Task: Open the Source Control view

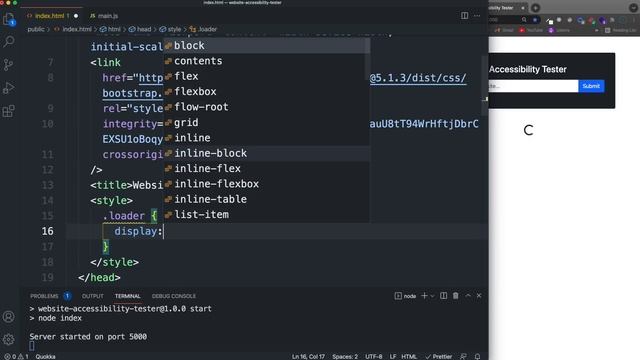Action: (x=9, y=64)
